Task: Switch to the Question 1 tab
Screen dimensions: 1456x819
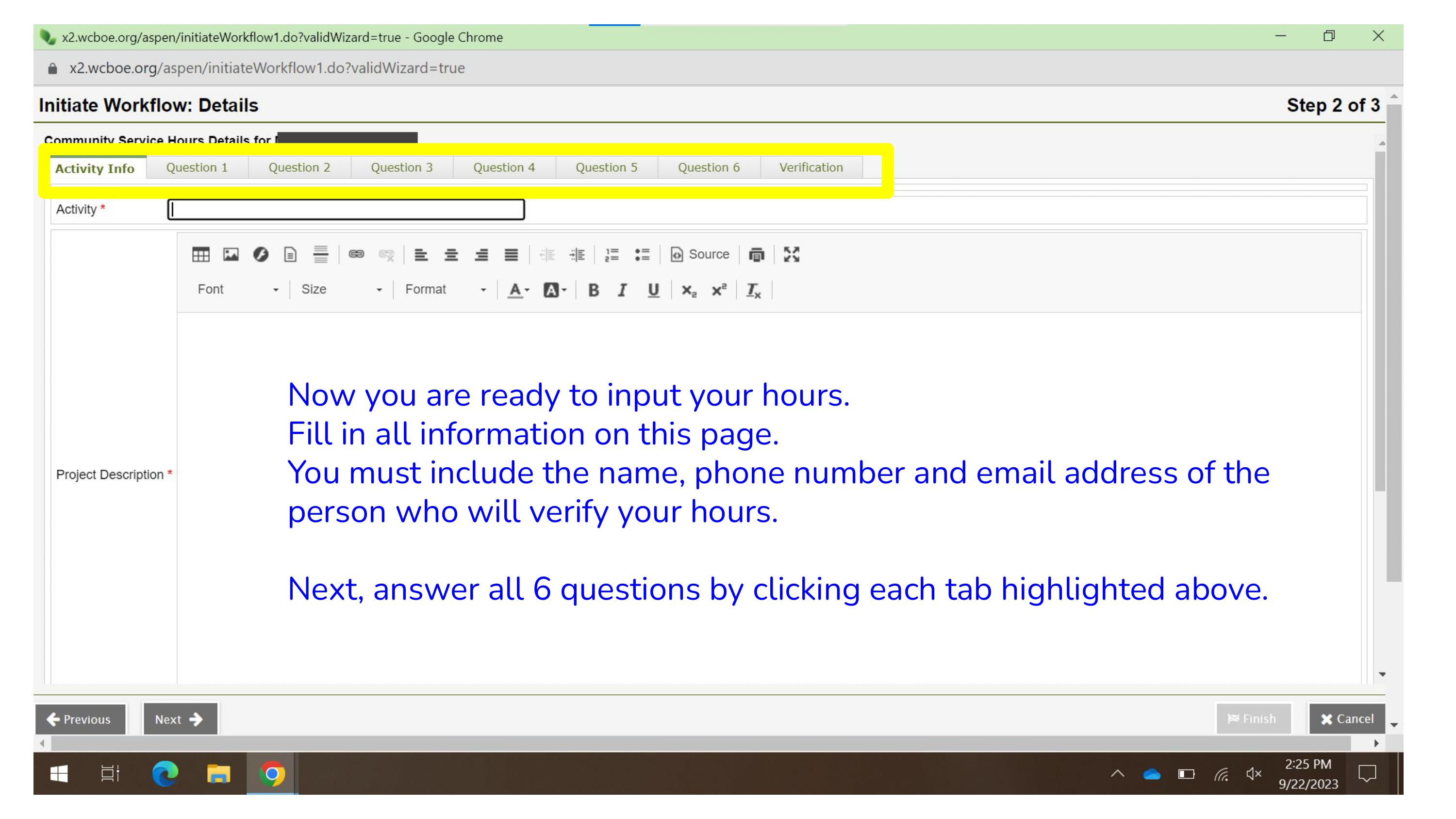Action: point(197,168)
